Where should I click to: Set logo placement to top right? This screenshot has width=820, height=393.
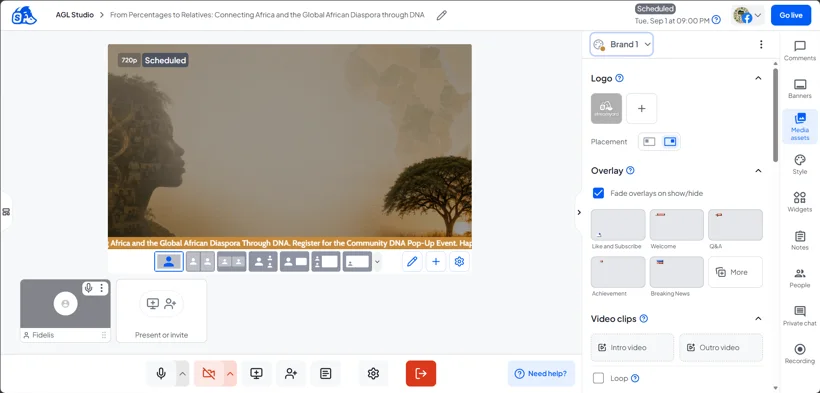tap(669, 142)
